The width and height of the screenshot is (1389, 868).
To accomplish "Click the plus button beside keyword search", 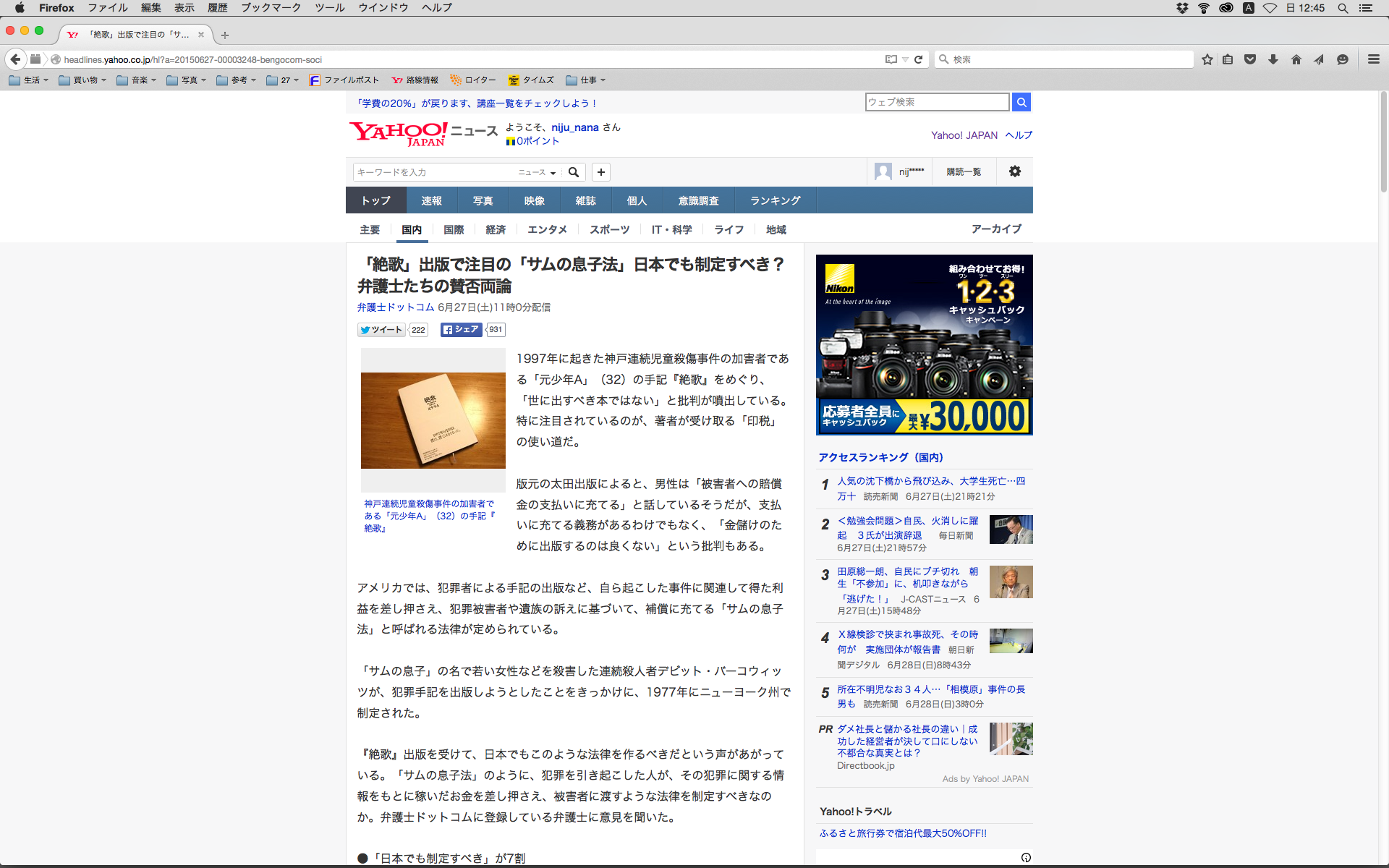I will point(600,172).
